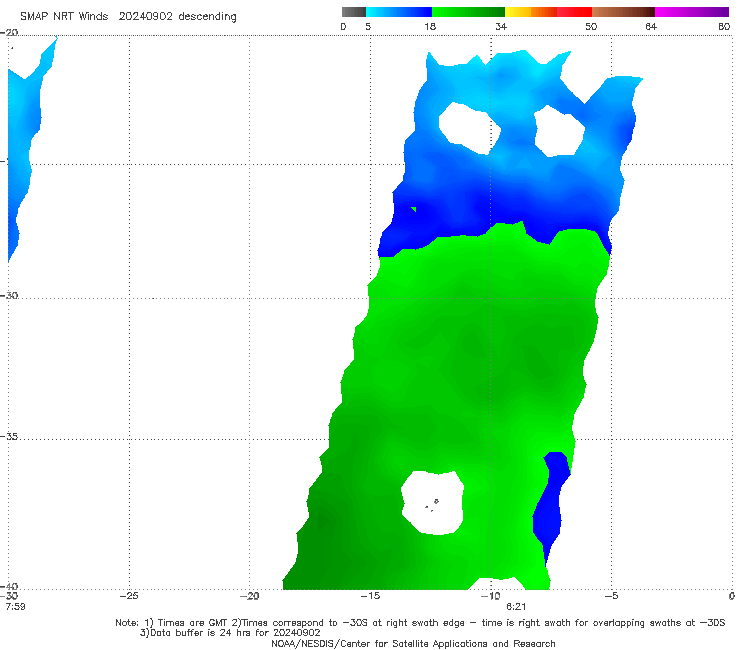Viewport: 740px width, 650px height.
Task: Click the note "3)Data buffer is 24 hrs"
Action: tap(230, 633)
